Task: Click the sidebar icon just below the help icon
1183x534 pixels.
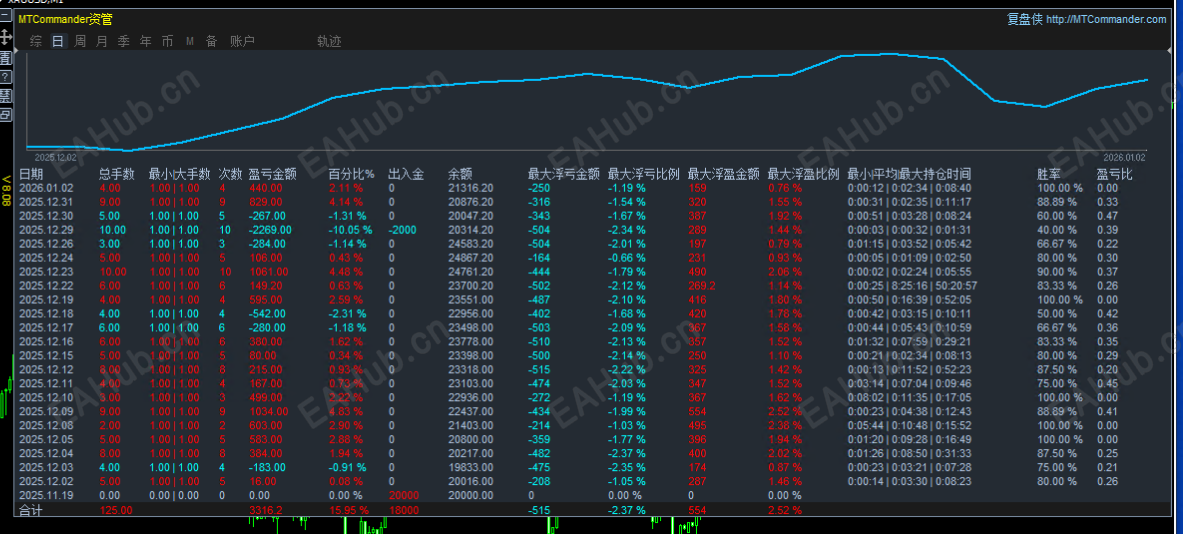Action: (x=5, y=96)
